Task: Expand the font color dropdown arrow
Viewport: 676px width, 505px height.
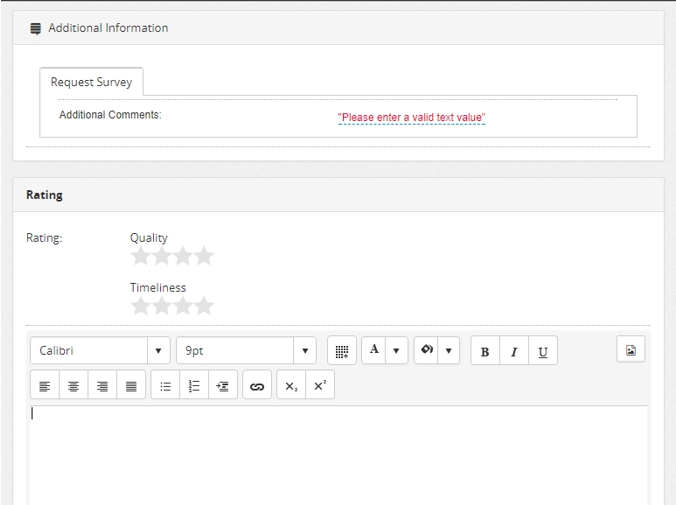Action: 396,351
